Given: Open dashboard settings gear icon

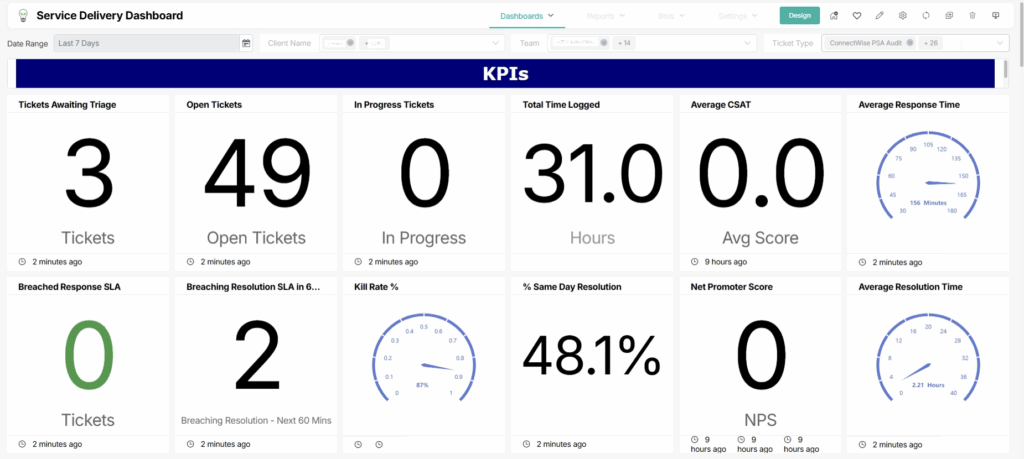Looking at the screenshot, I should click(903, 16).
